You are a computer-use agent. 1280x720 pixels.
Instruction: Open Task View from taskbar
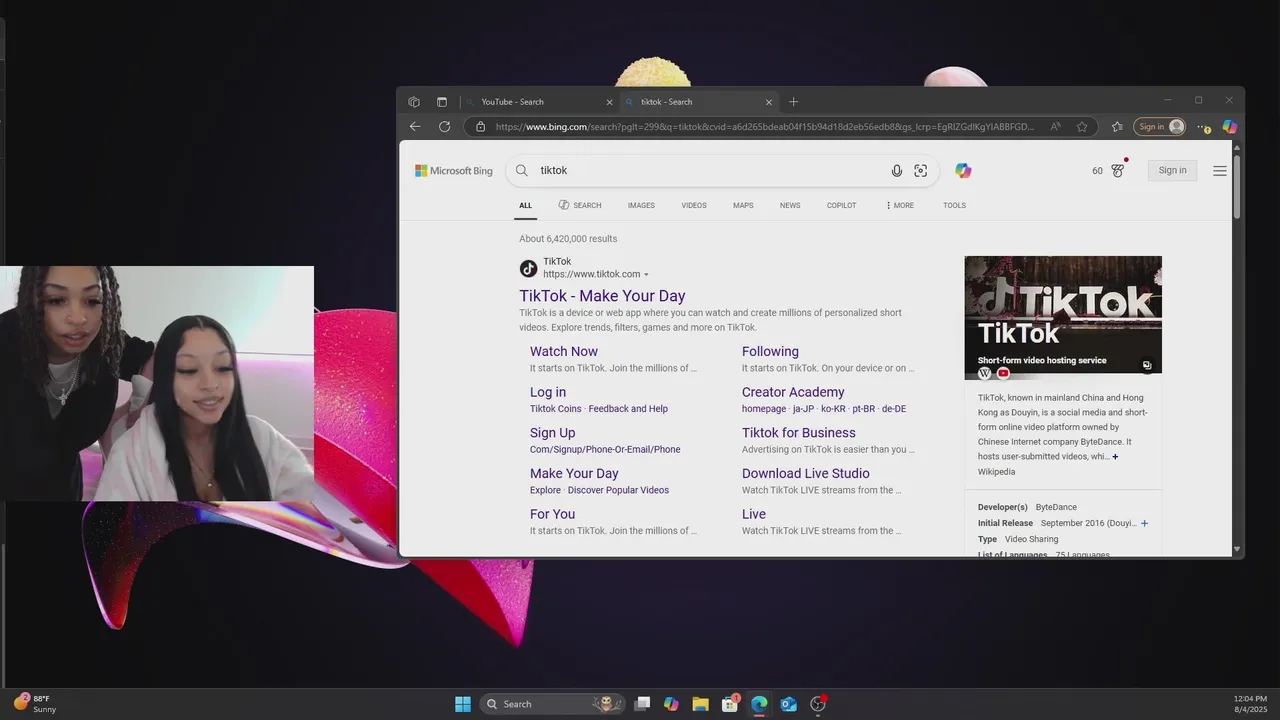(642, 704)
